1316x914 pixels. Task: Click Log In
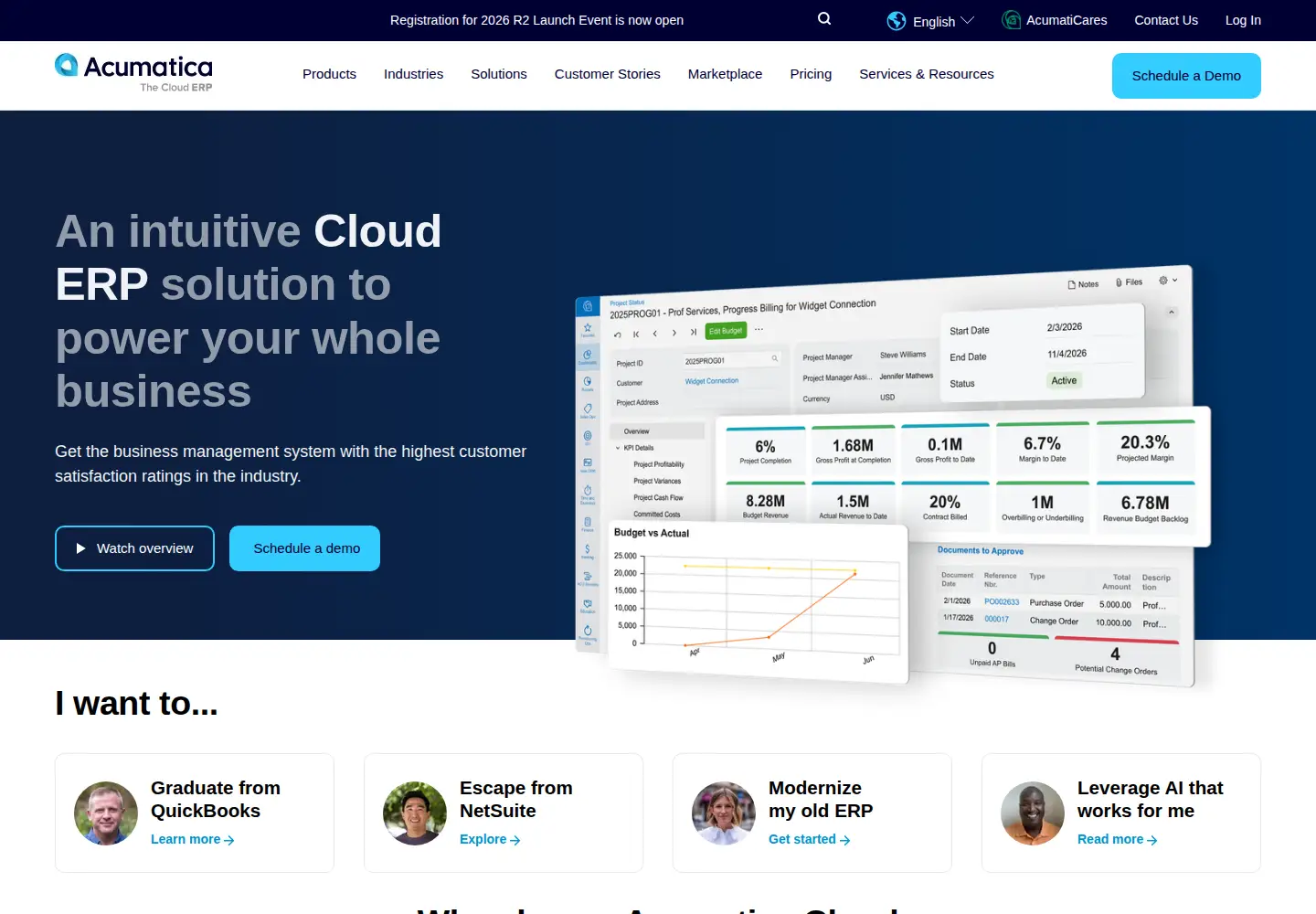pyautogui.click(x=1243, y=20)
